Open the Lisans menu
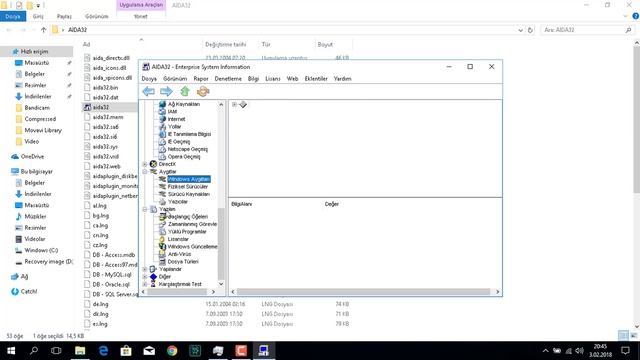Viewport: 640px width, 360px height. pyautogui.click(x=273, y=79)
